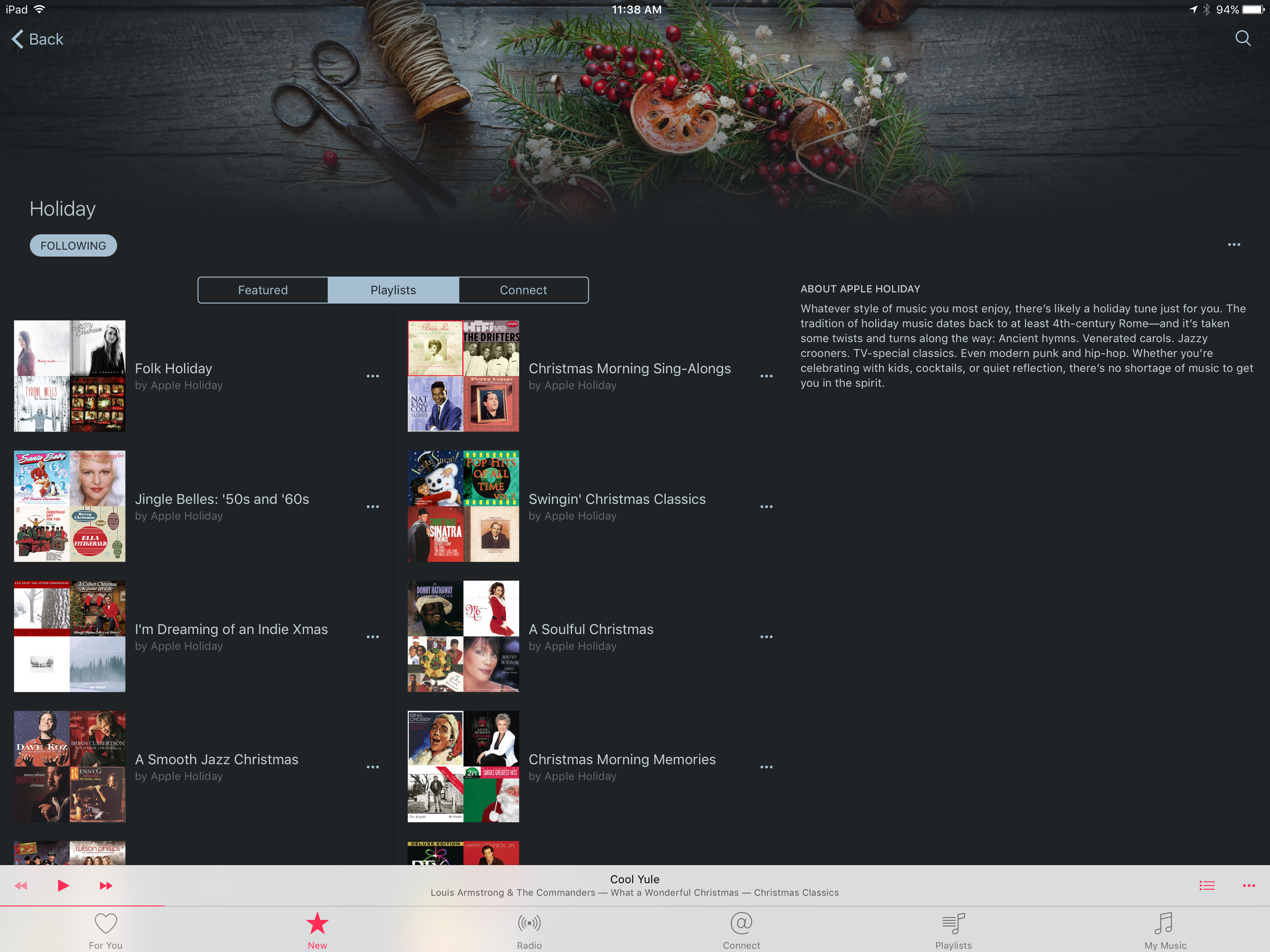Toggle the FOLLOWING button for Holiday
1270x952 pixels.
pos(73,246)
